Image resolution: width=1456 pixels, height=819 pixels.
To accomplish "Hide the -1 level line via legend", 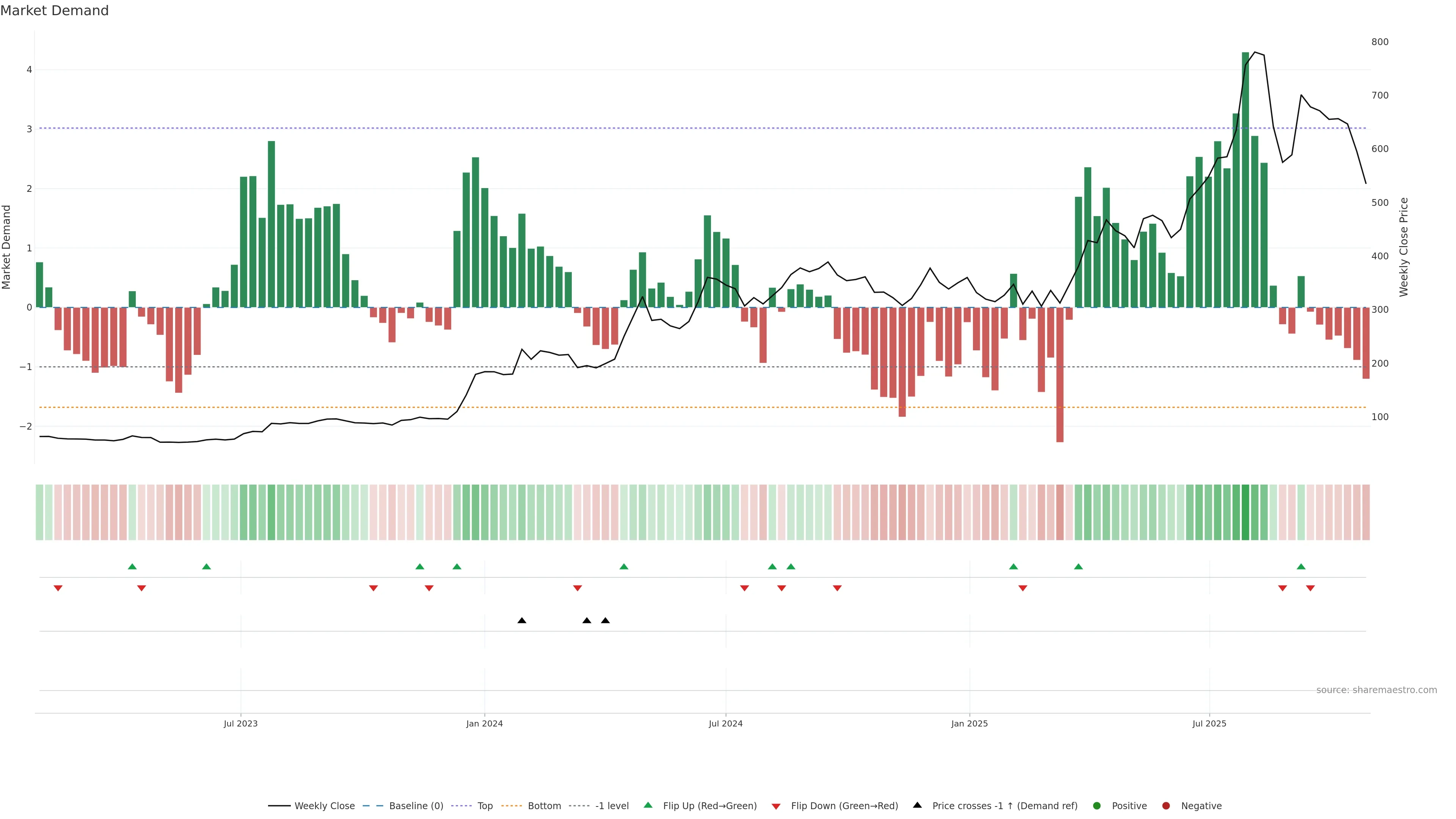I will tap(612, 805).
